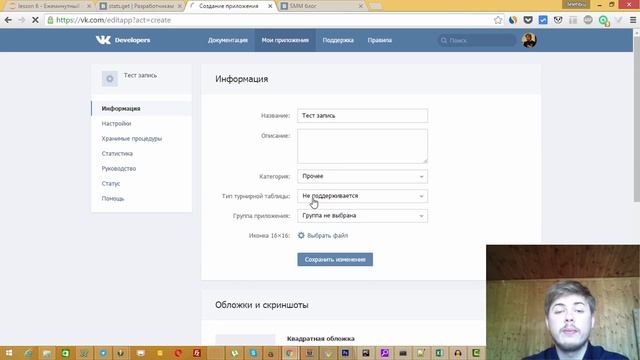Open the Chrome hamburger menu

(633, 20)
